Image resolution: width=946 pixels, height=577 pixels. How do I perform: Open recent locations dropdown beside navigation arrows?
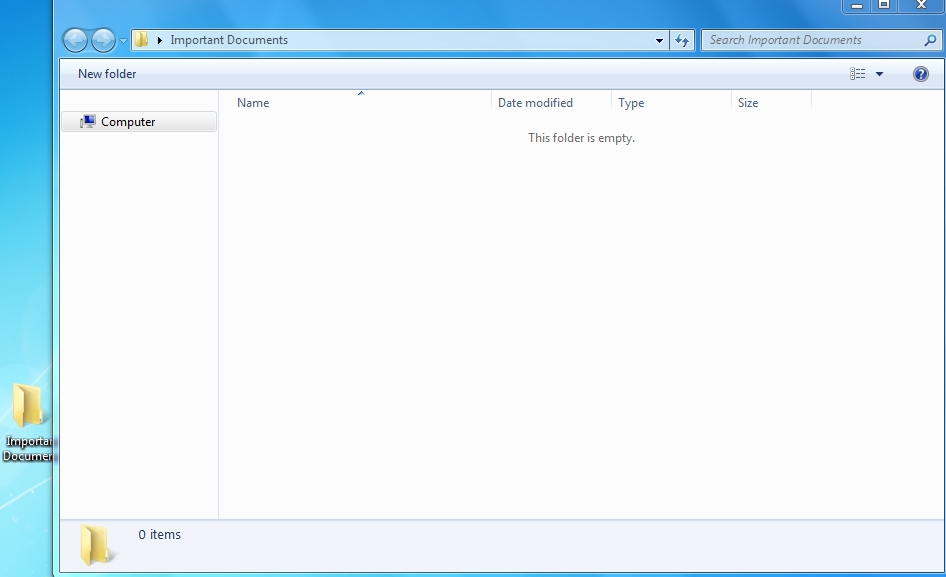tap(123, 40)
